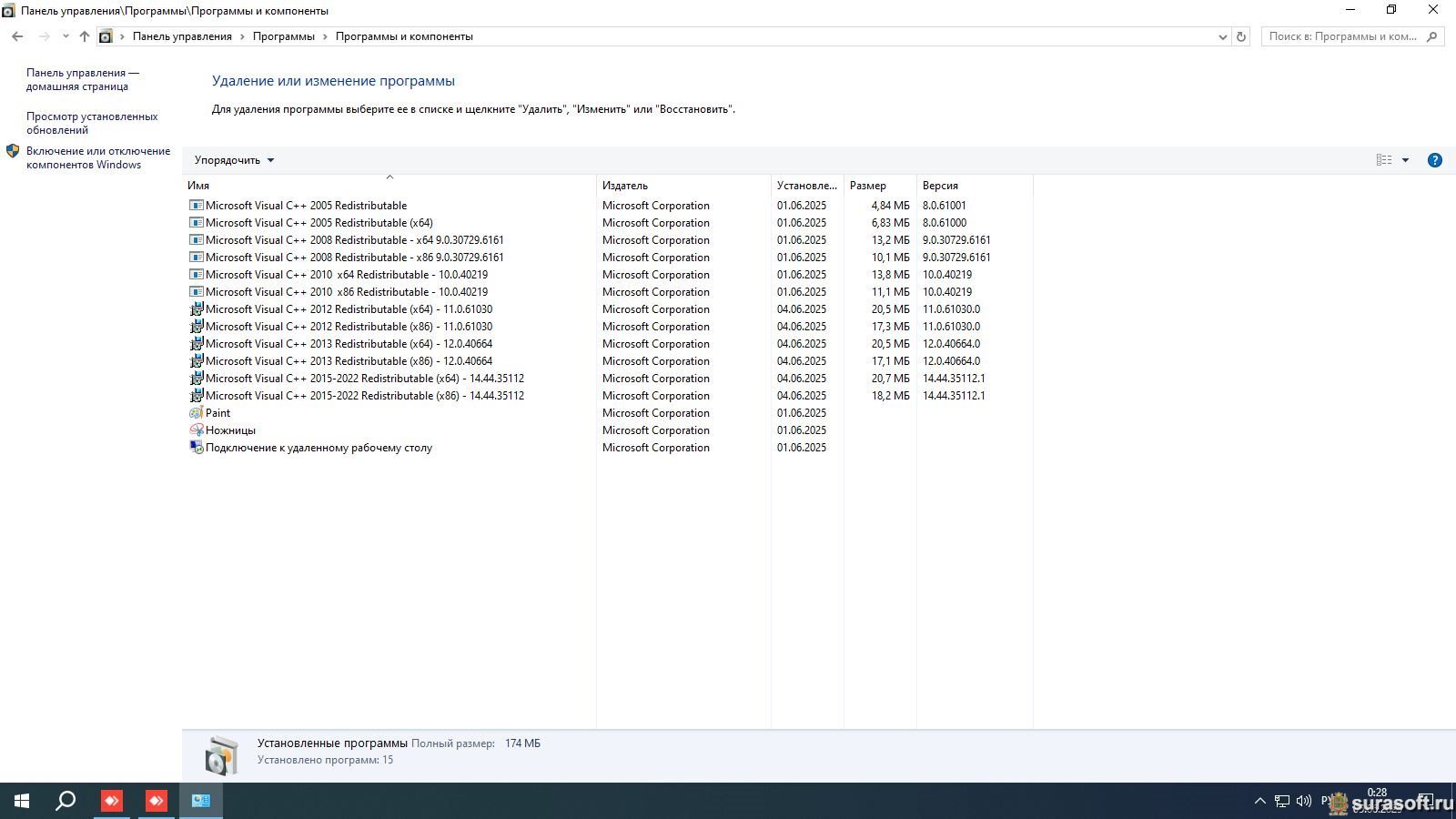The height and width of the screenshot is (819, 1456).
Task: Open the view options dropdown arrow
Action: (1406, 160)
